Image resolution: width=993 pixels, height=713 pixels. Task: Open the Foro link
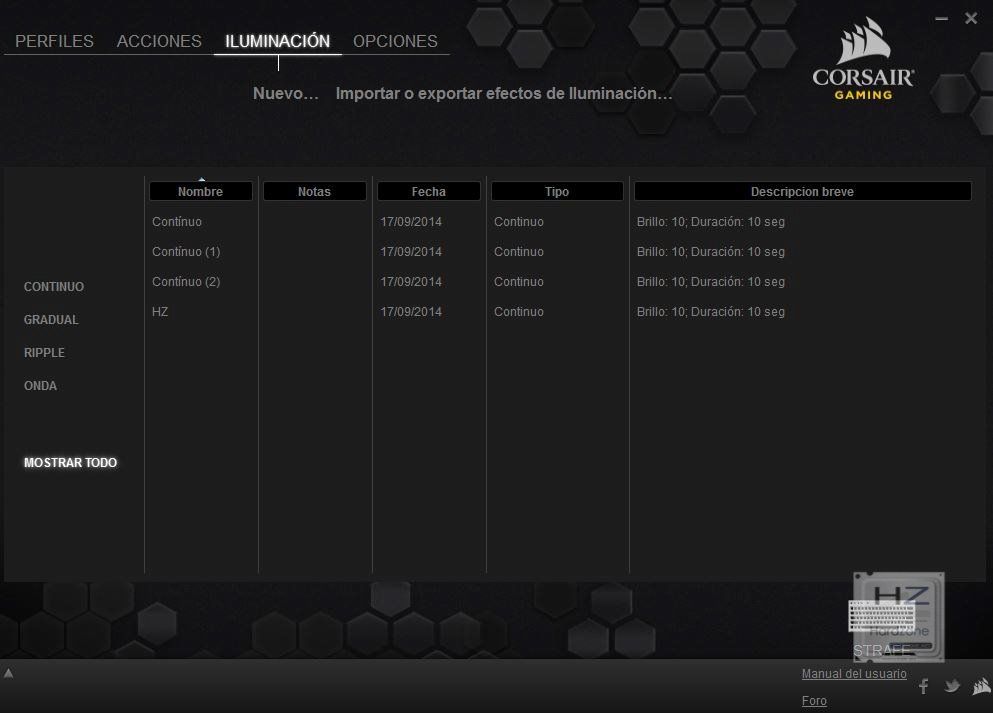click(814, 701)
